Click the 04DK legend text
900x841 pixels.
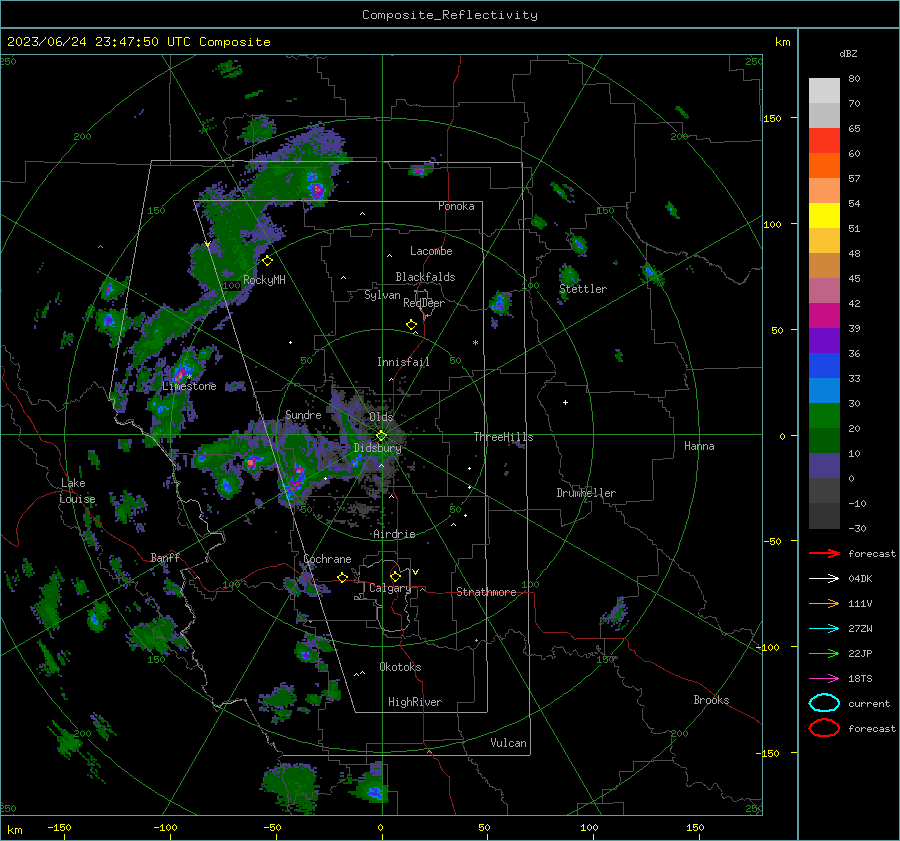[x=860, y=578]
